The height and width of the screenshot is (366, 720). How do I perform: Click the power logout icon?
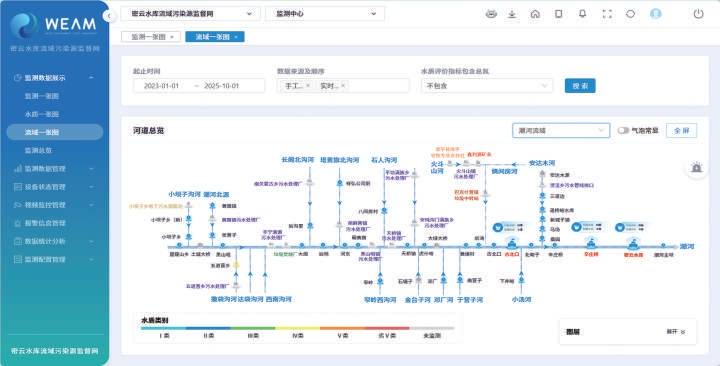pos(698,14)
